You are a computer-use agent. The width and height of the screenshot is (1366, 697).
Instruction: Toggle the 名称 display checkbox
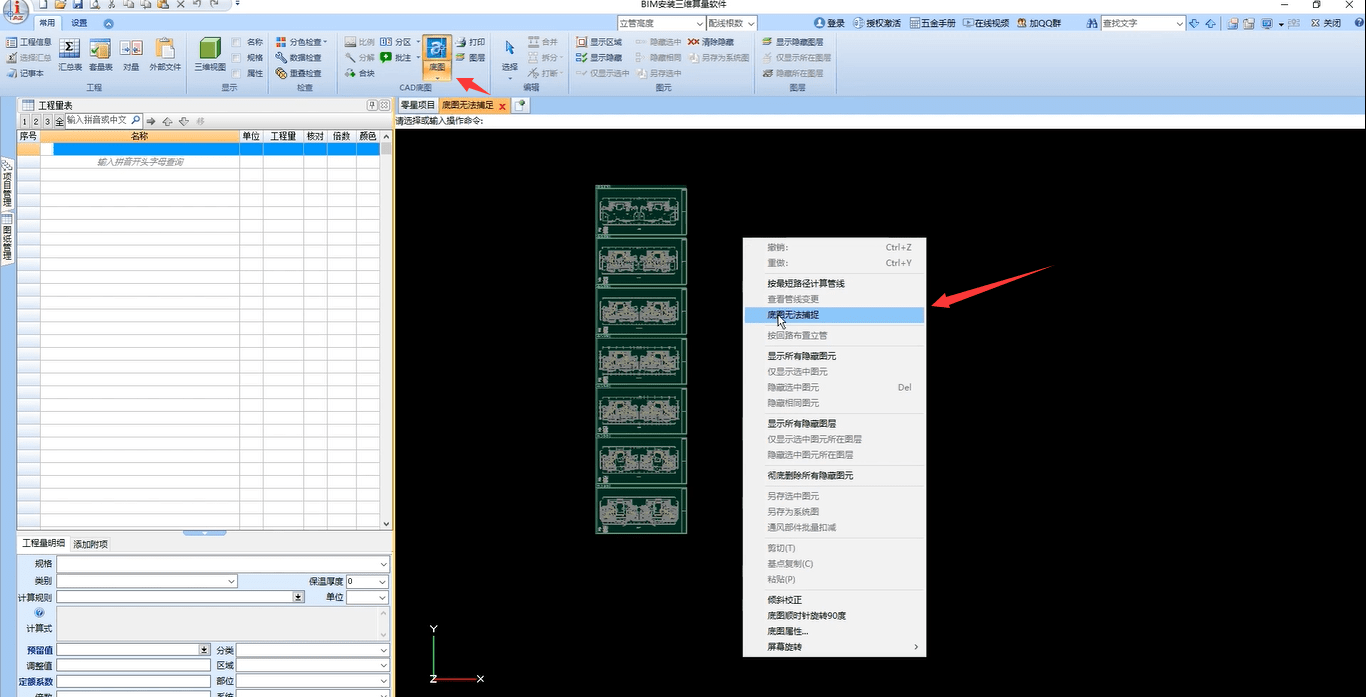tap(236, 42)
